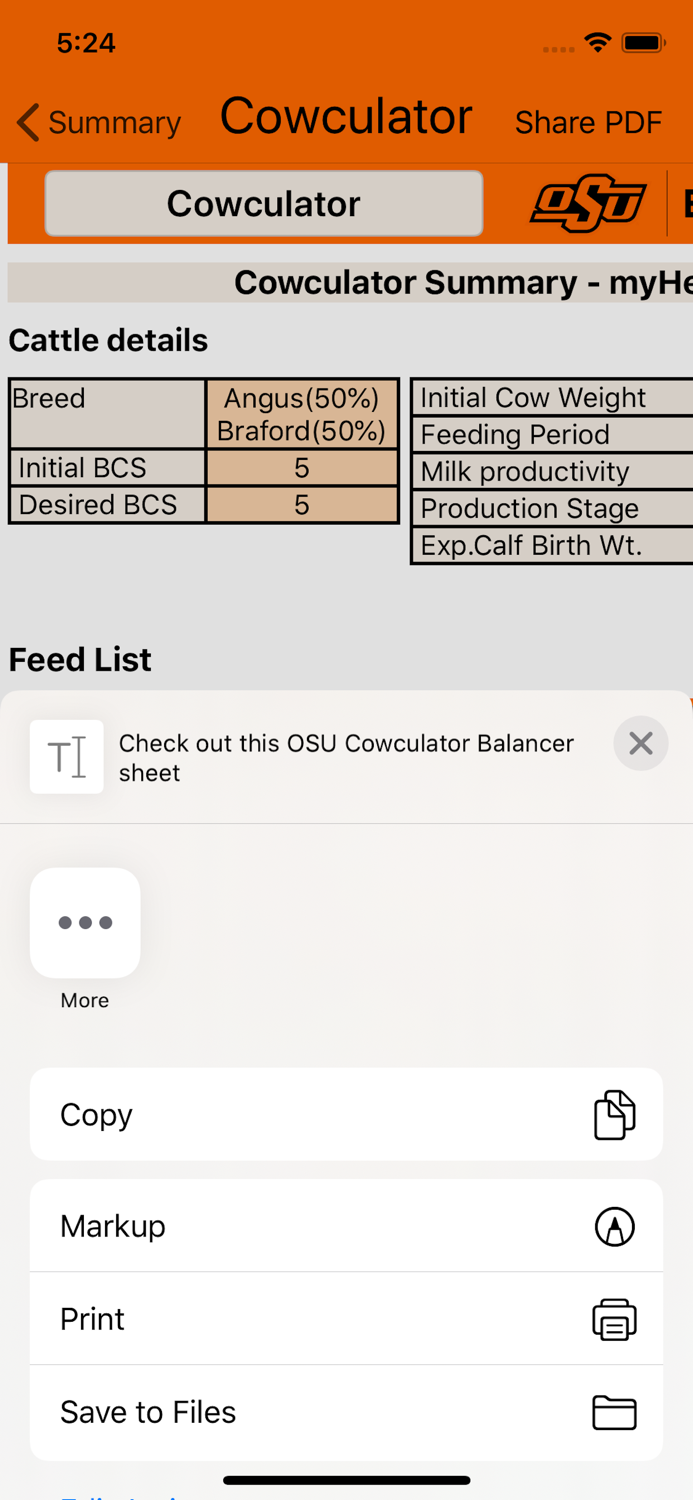This screenshot has width=693, height=1500.
Task: Tap the Markup pen icon
Action: click(614, 1226)
